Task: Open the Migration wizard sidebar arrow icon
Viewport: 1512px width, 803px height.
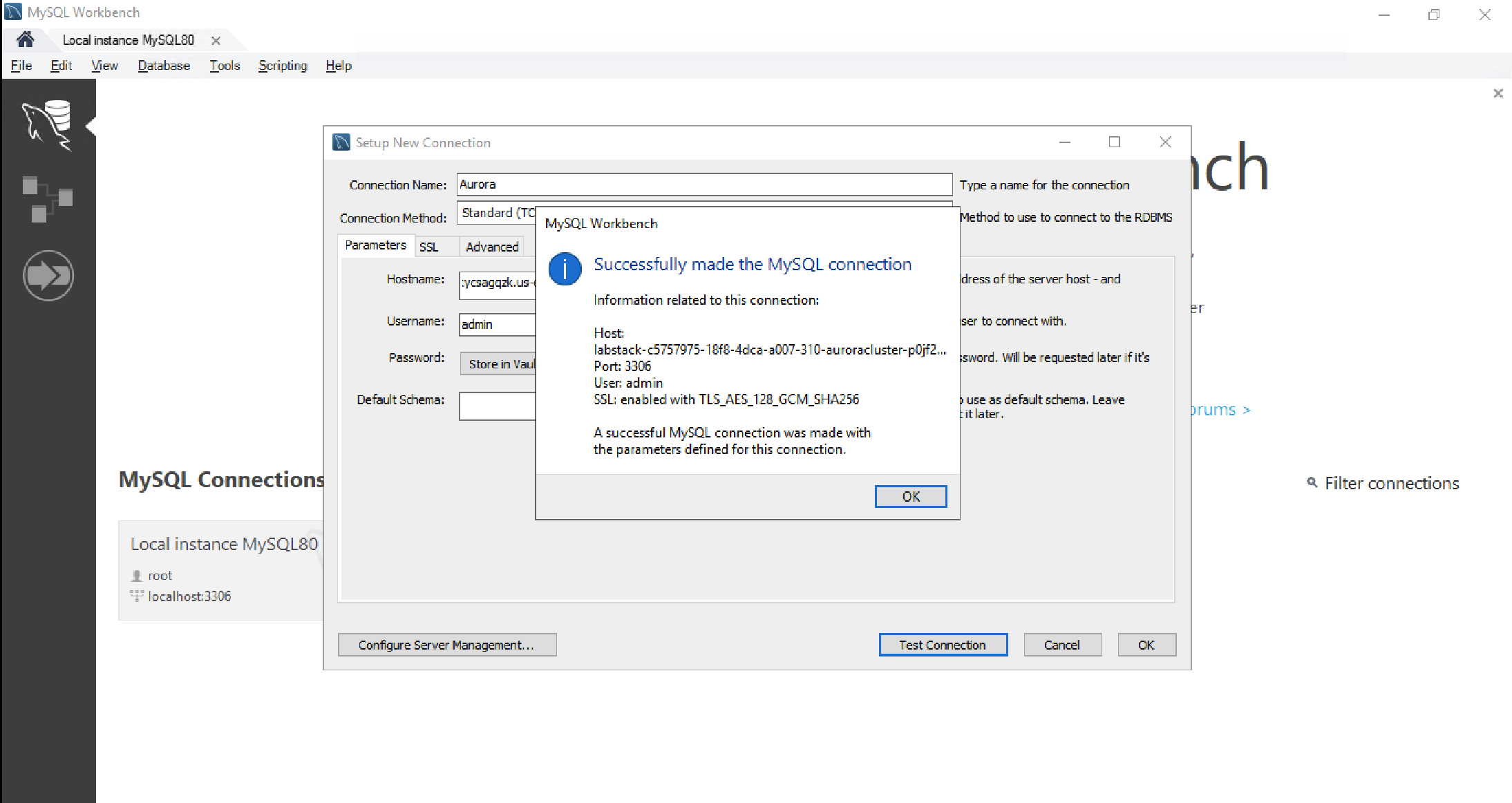Action: (48, 275)
